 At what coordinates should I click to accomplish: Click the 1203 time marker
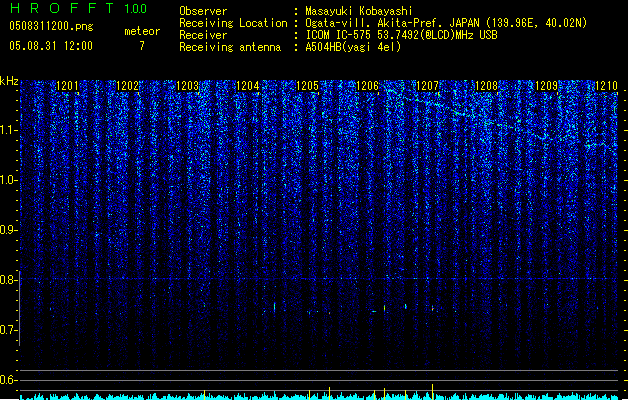click(x=187, y=86)
